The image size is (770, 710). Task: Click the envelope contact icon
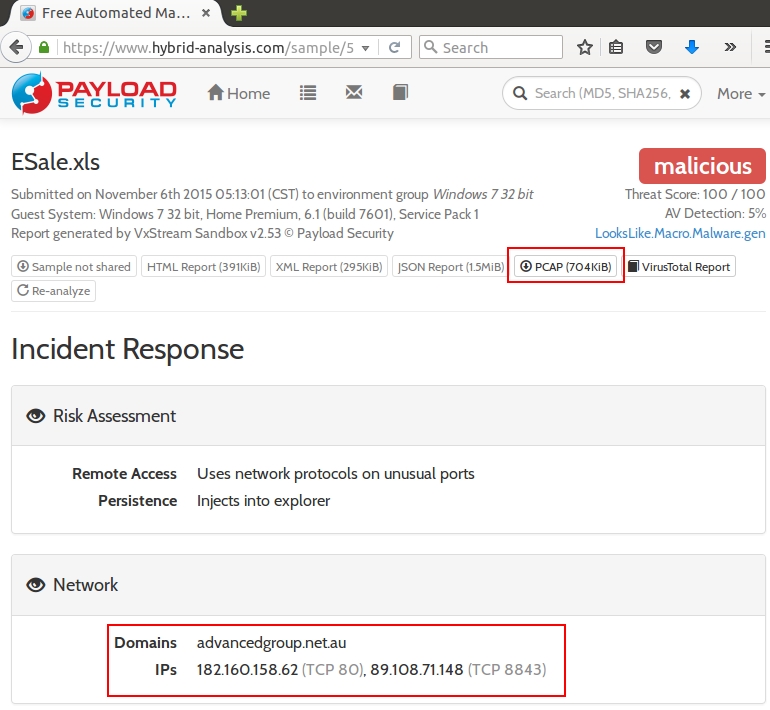click(354, 92)
